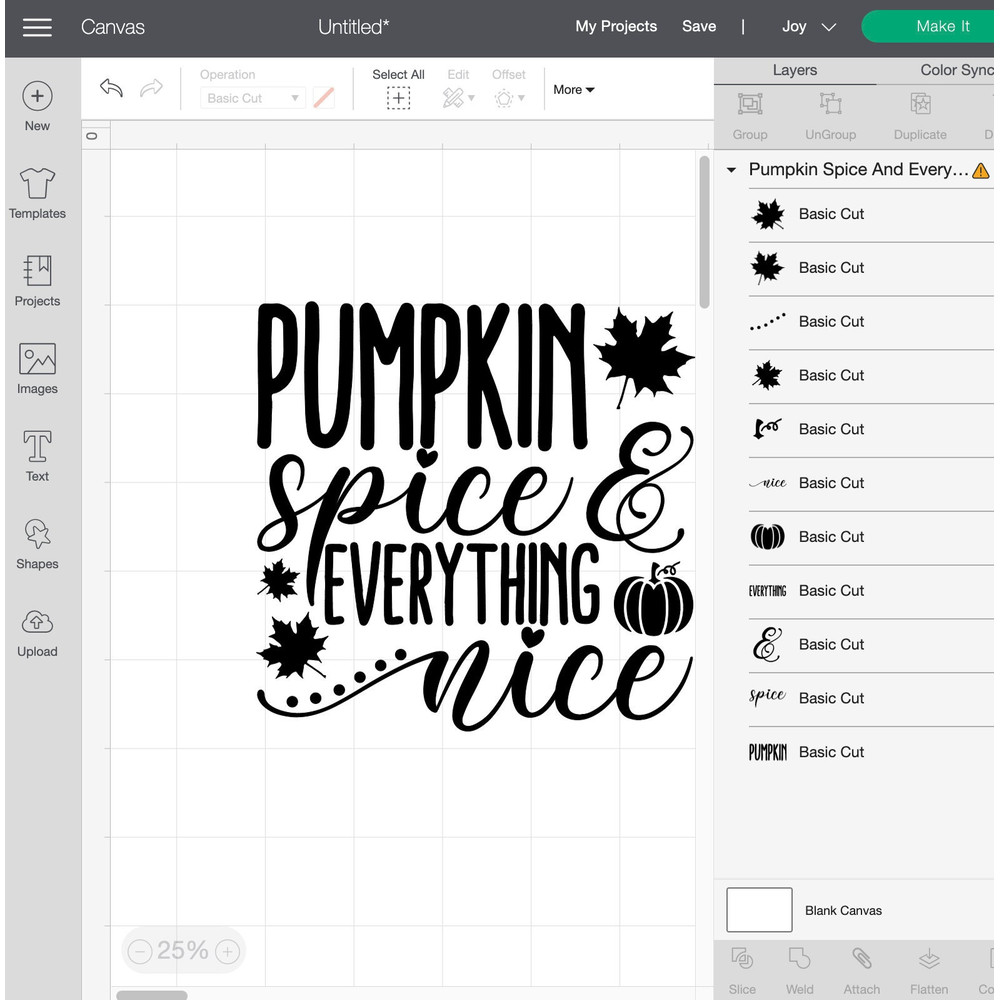The image size is (1000, 1000).
Task: Open the Operation dropdown
Action: tap(252, 97)
